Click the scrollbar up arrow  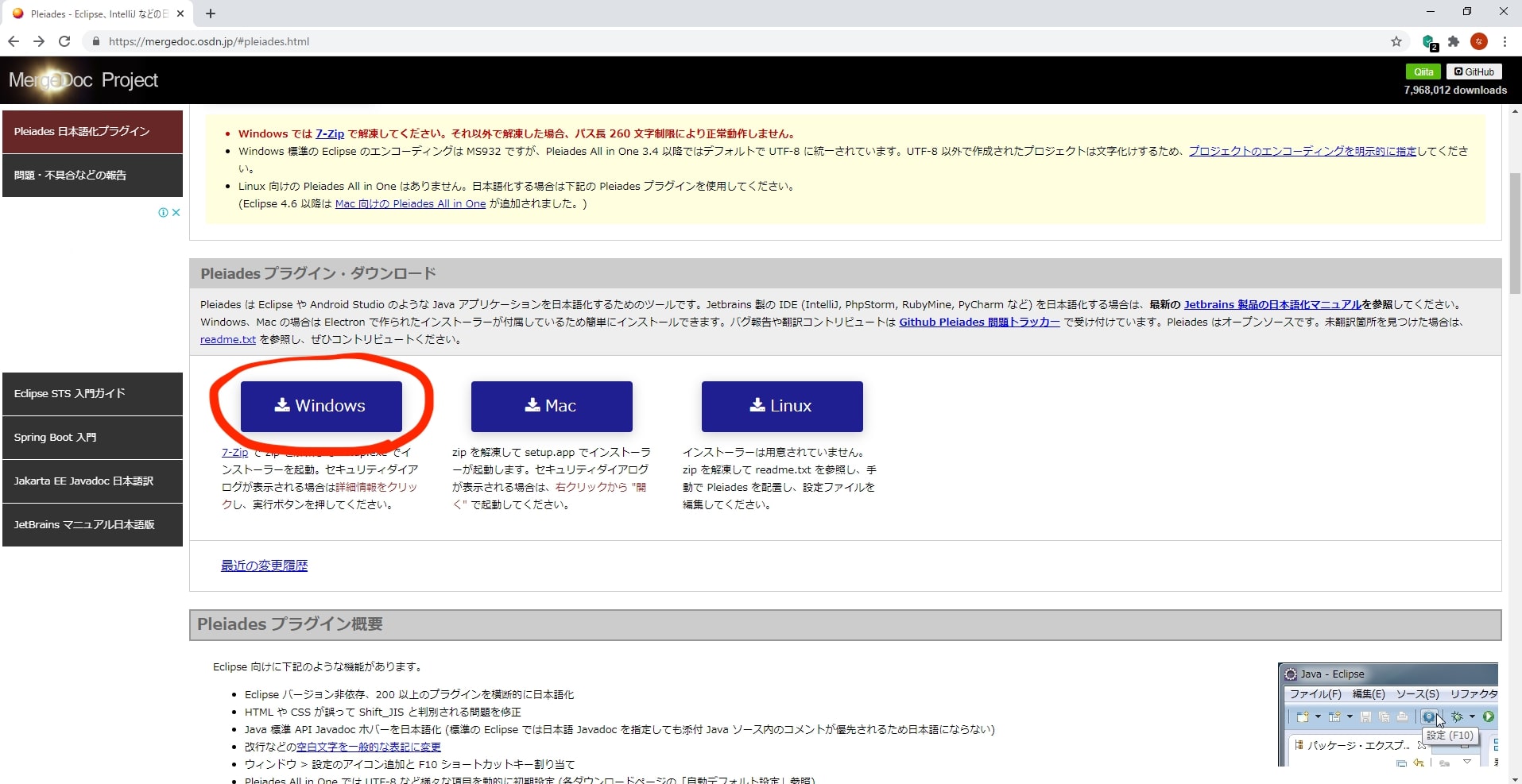1515,111
